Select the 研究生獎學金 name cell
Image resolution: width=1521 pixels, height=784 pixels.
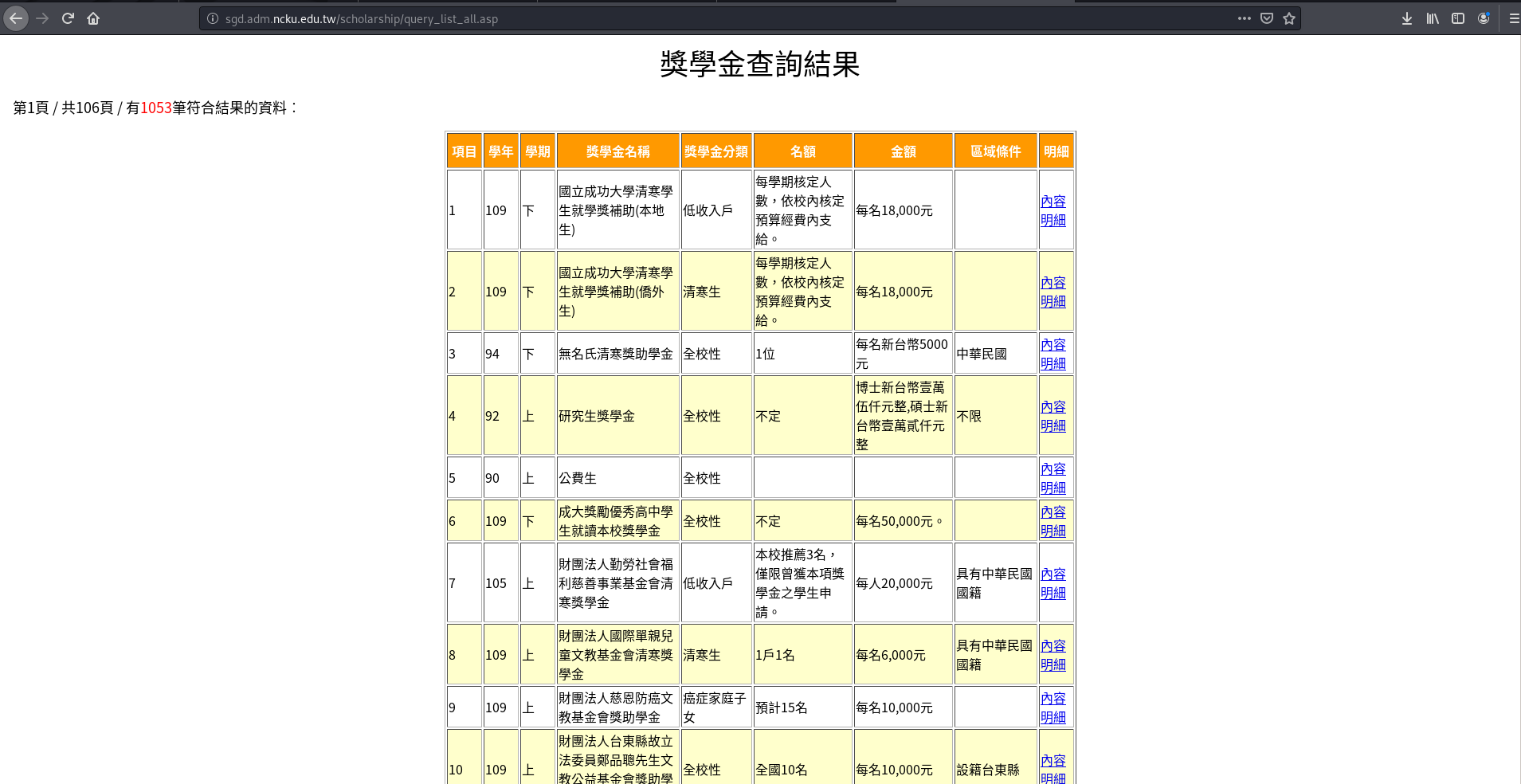(618, 416)
